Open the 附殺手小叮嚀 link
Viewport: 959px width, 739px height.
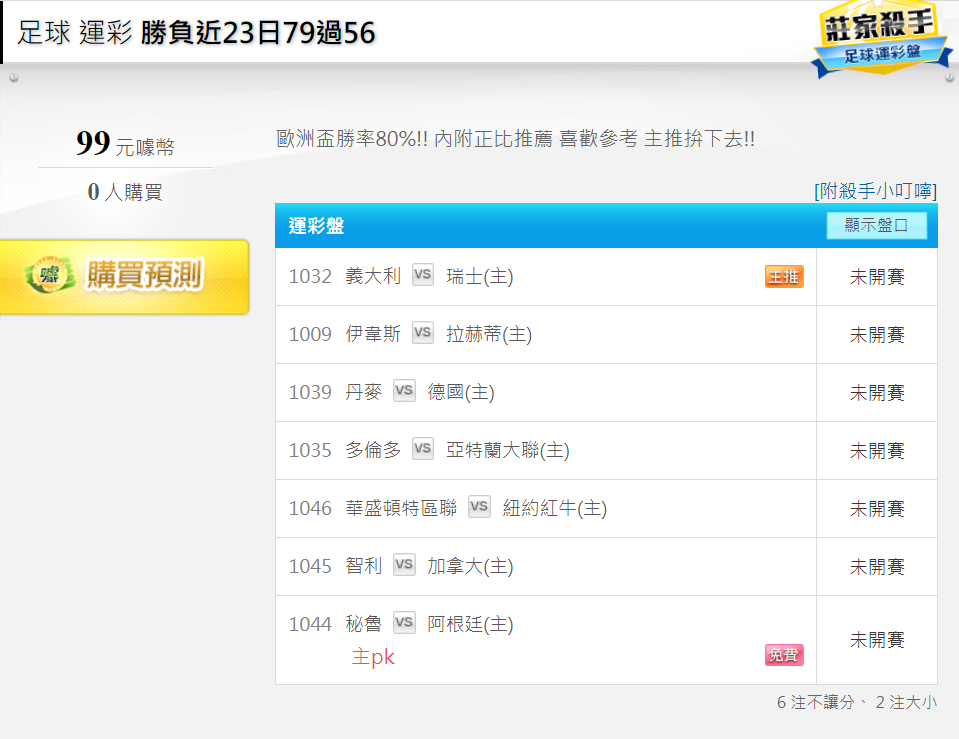875,191
